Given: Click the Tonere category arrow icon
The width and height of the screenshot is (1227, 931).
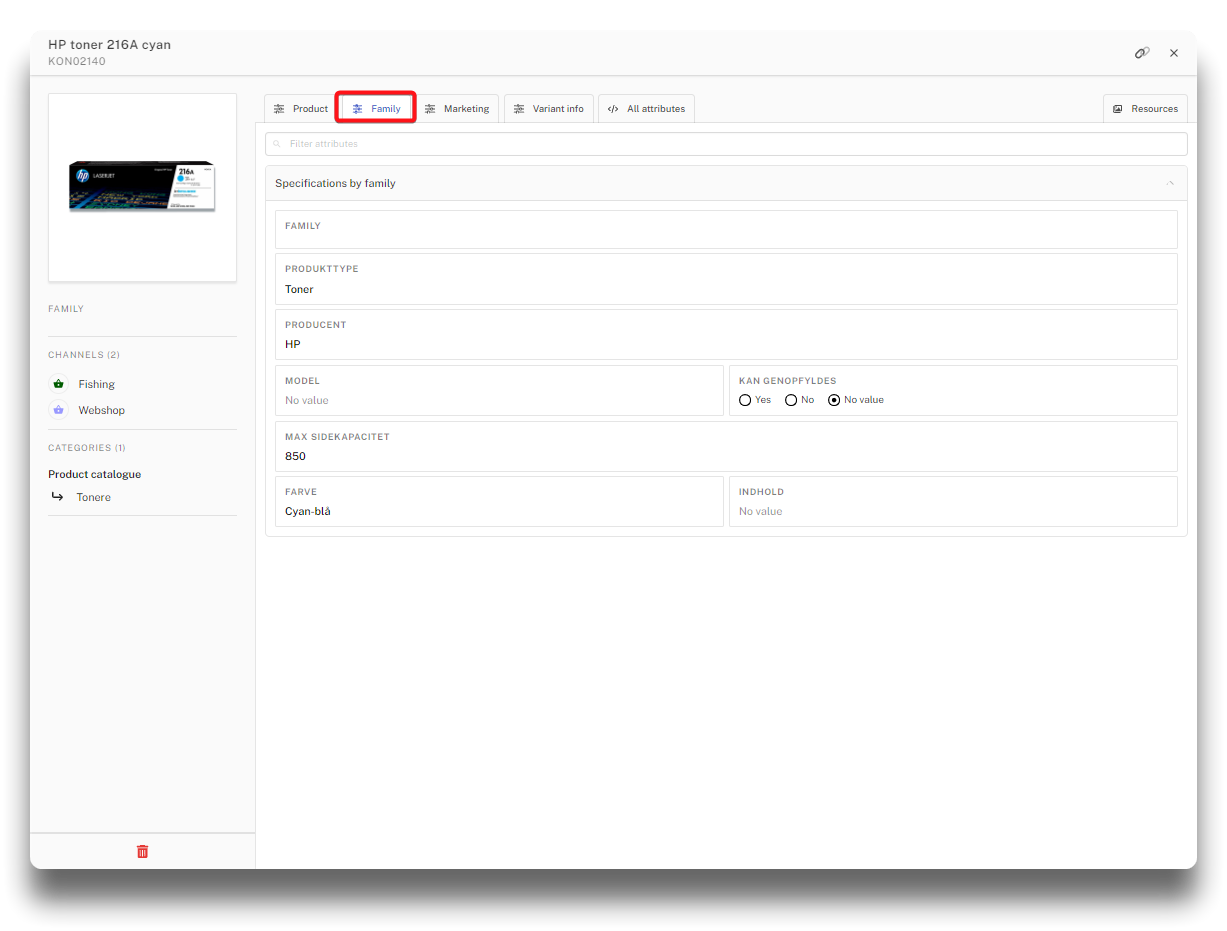Looking at the screenshot, I should click(x=57, y=497).
